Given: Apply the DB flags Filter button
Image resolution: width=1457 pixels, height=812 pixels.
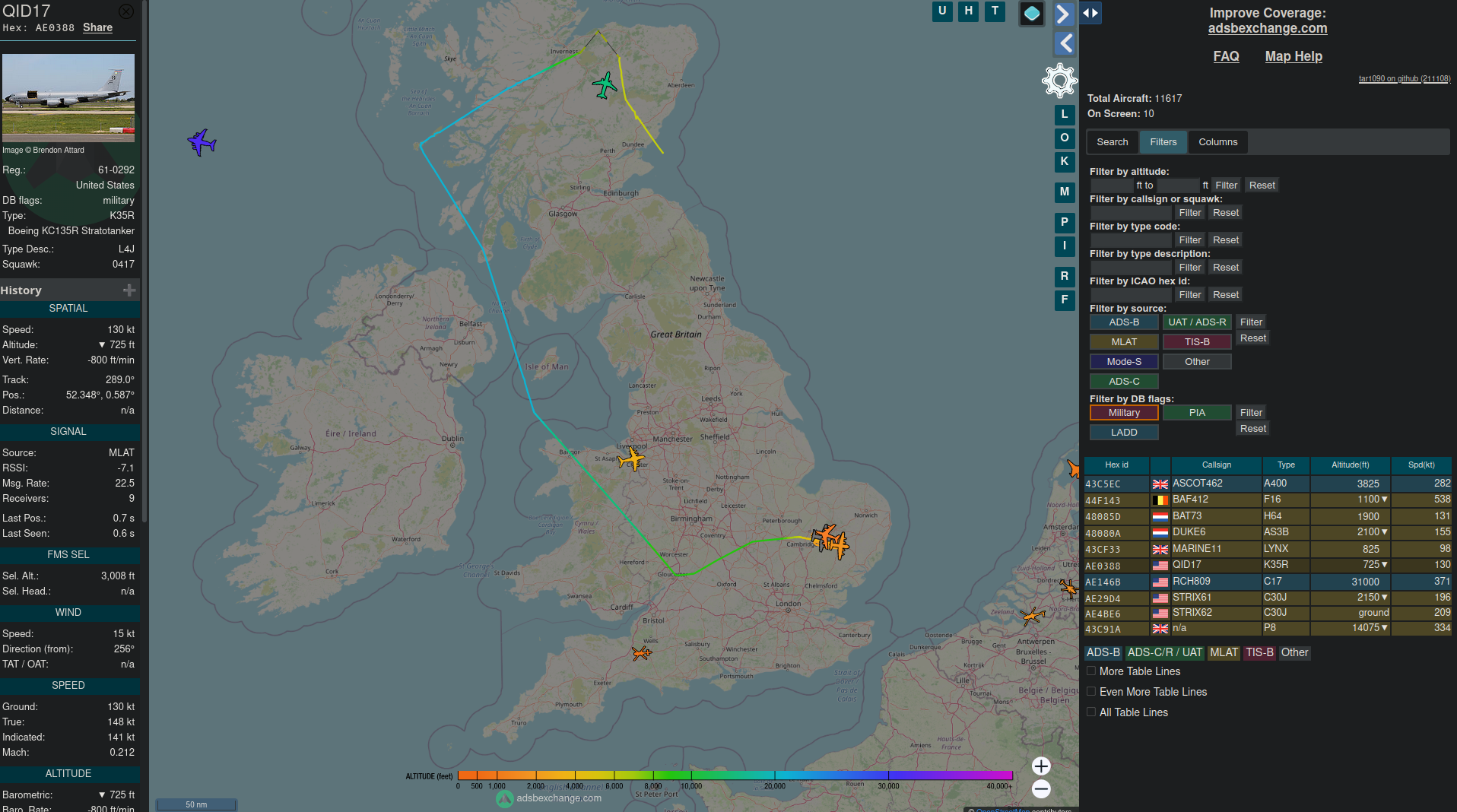Looking at the screenshot, I should (x=1251, y=413).
